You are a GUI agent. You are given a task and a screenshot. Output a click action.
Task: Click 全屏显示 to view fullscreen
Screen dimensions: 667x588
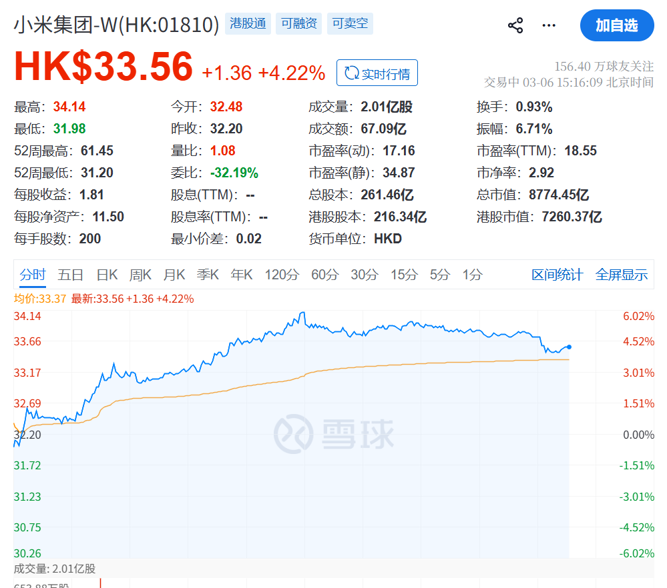621,275
